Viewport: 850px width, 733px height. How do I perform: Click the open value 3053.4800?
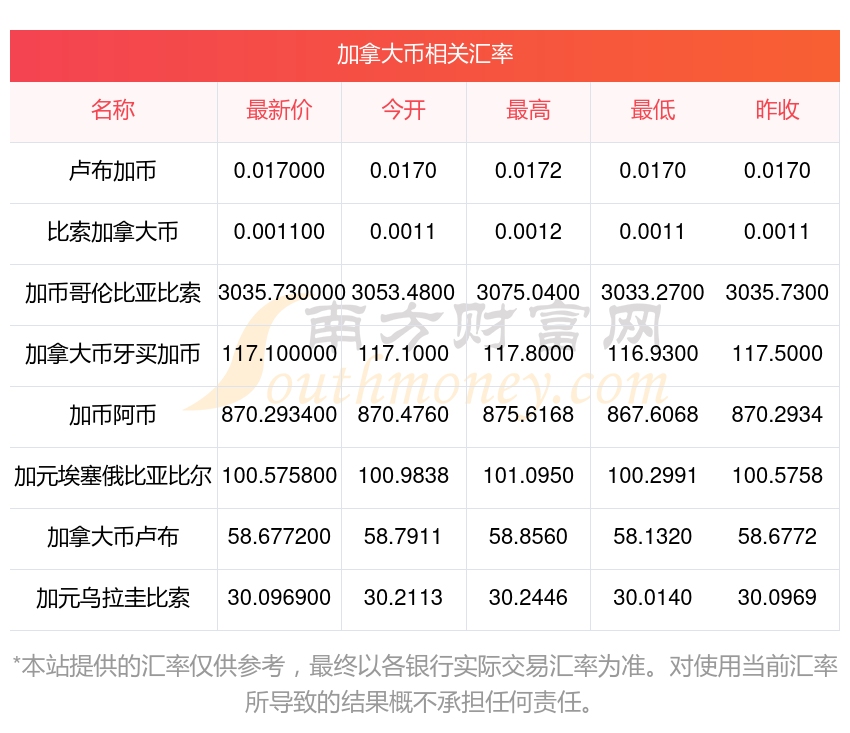403,293
